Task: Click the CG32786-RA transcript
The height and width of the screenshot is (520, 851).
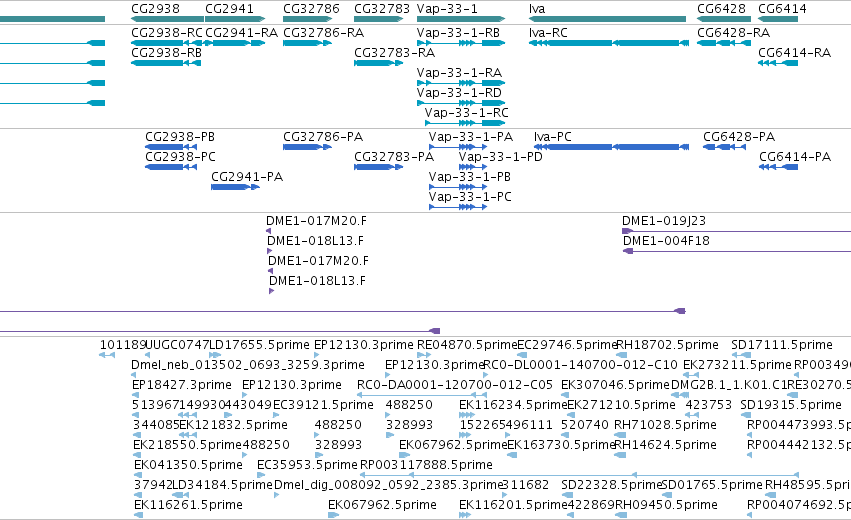Action: coord(307,43)
